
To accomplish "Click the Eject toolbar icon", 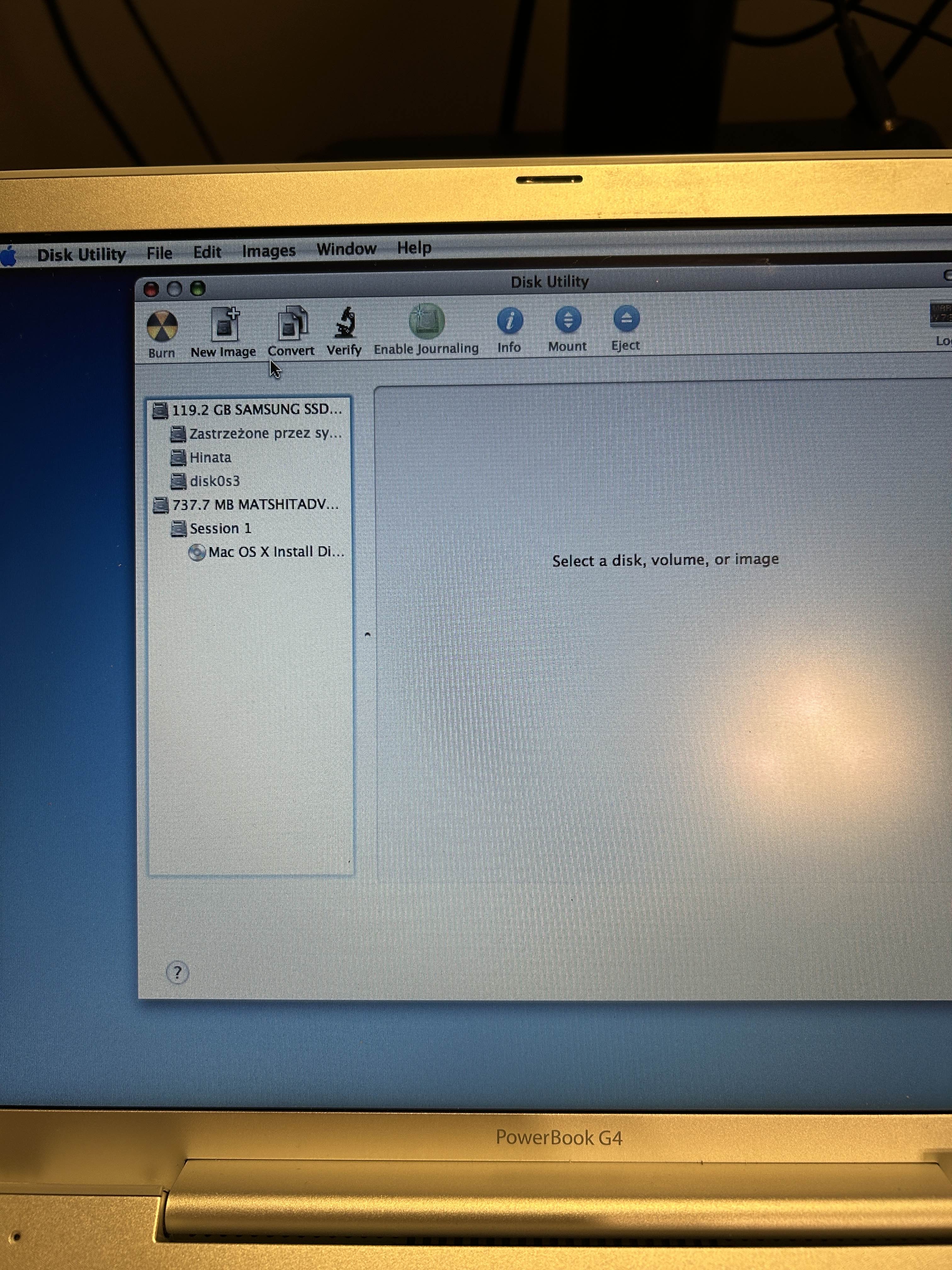I will pyautogui.click(x=626, y=319).
